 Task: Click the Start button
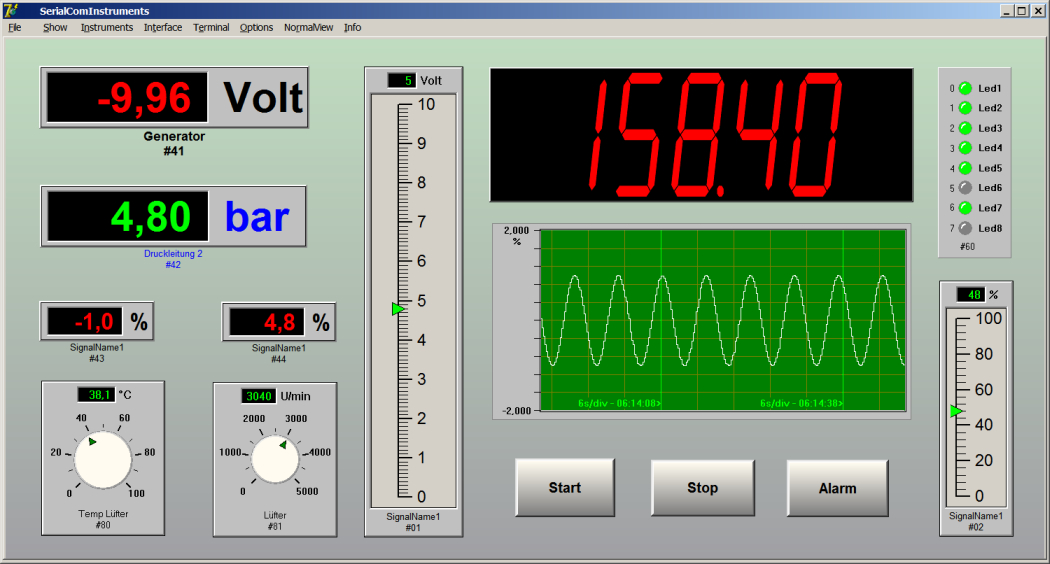[565, 488]
